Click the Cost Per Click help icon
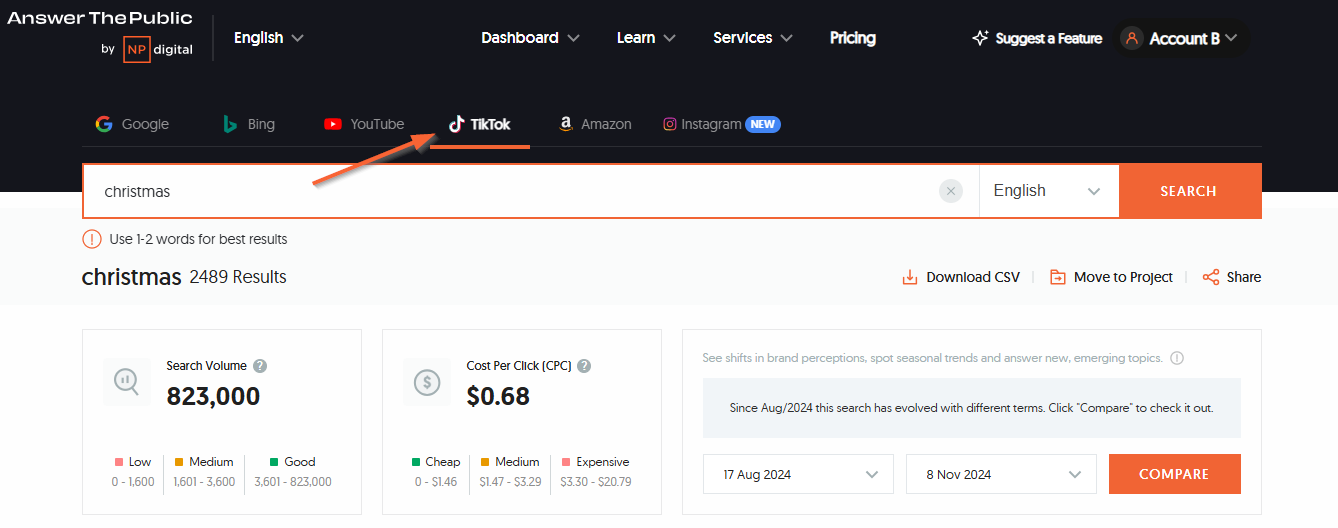The image size is (1338, 528). pos(584,366)
